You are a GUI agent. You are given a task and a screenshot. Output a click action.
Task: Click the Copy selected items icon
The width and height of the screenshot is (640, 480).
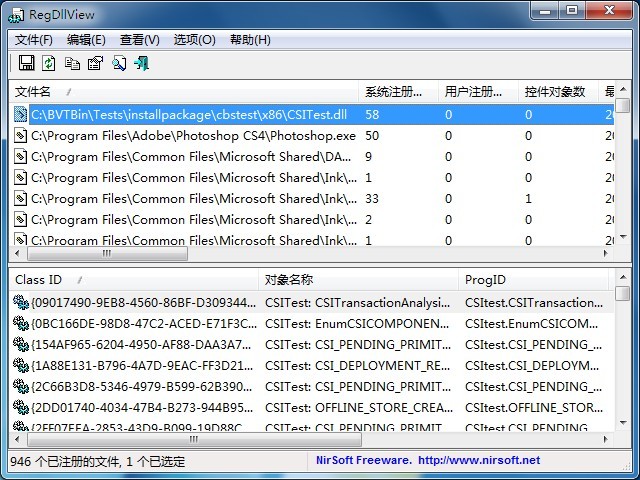click(x=72, y=63)
